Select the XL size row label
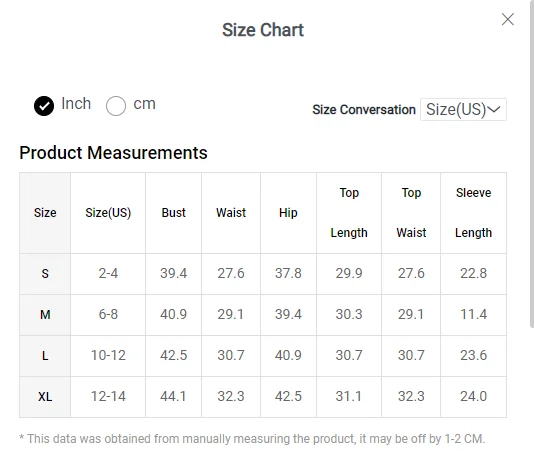 45,397
